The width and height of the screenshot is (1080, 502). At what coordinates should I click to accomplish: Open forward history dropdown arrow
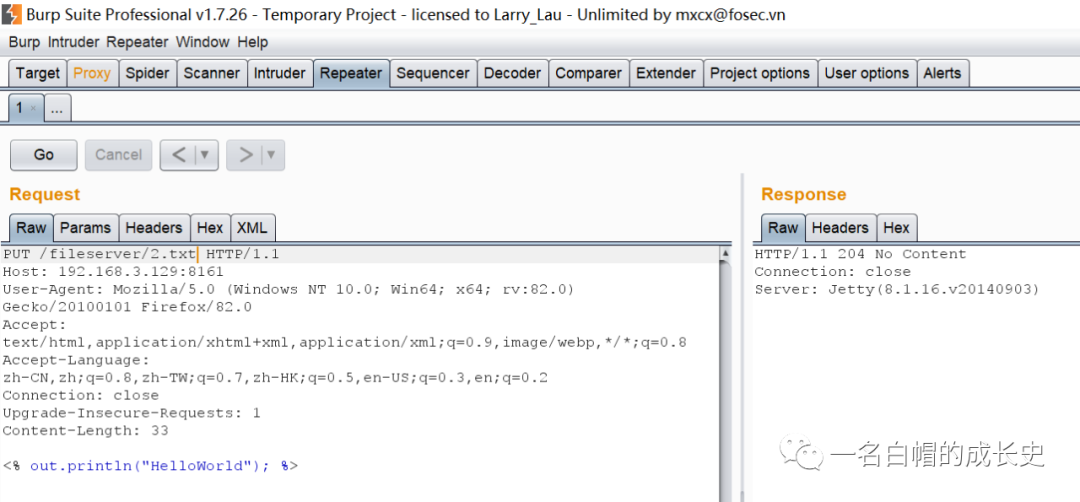coord(271,154)
